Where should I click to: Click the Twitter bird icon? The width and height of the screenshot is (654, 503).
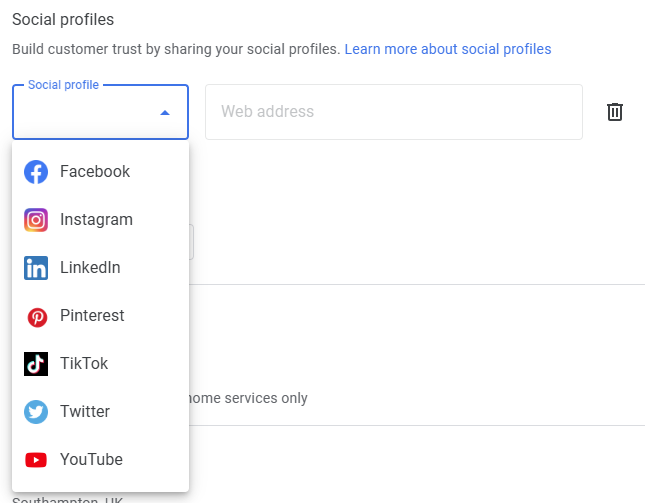point(36,412)
